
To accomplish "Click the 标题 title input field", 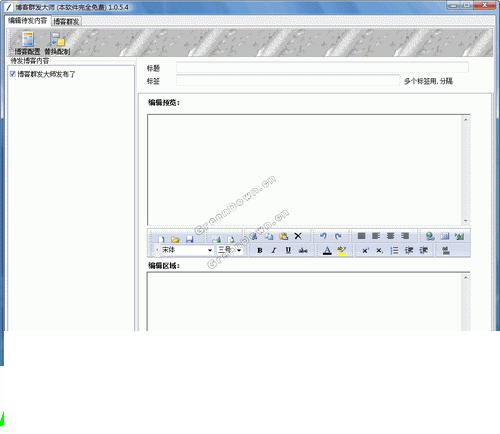I will [322, 67].
